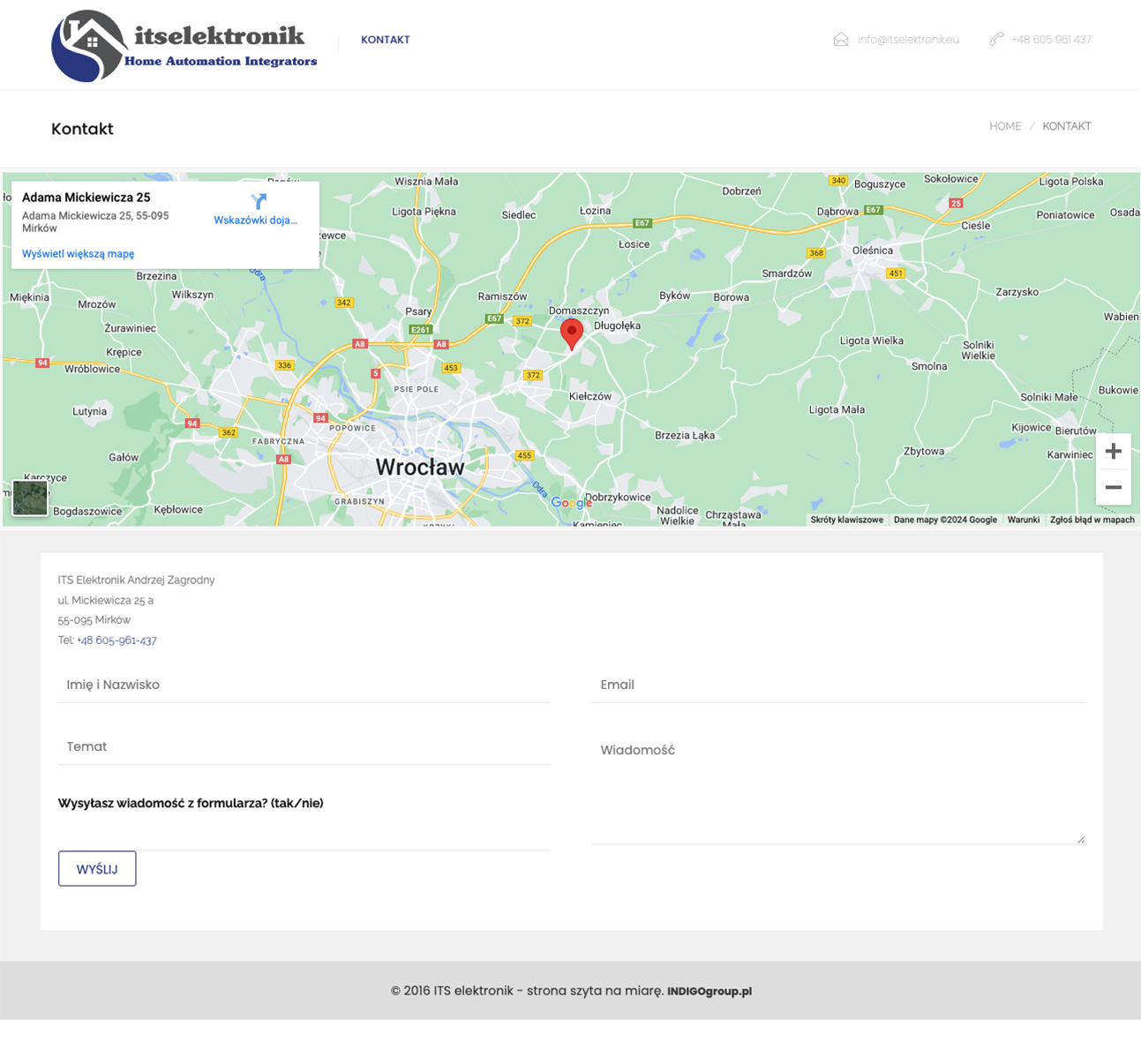This screenshot has width=1141, height=1064.
Task: Focus the Wiadomość text area
Action: [x=838, y=787]
